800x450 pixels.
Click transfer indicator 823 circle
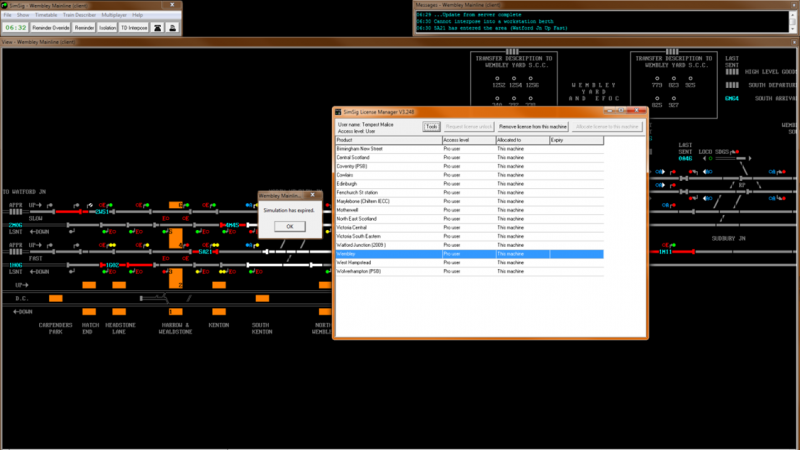click(673, 79)
